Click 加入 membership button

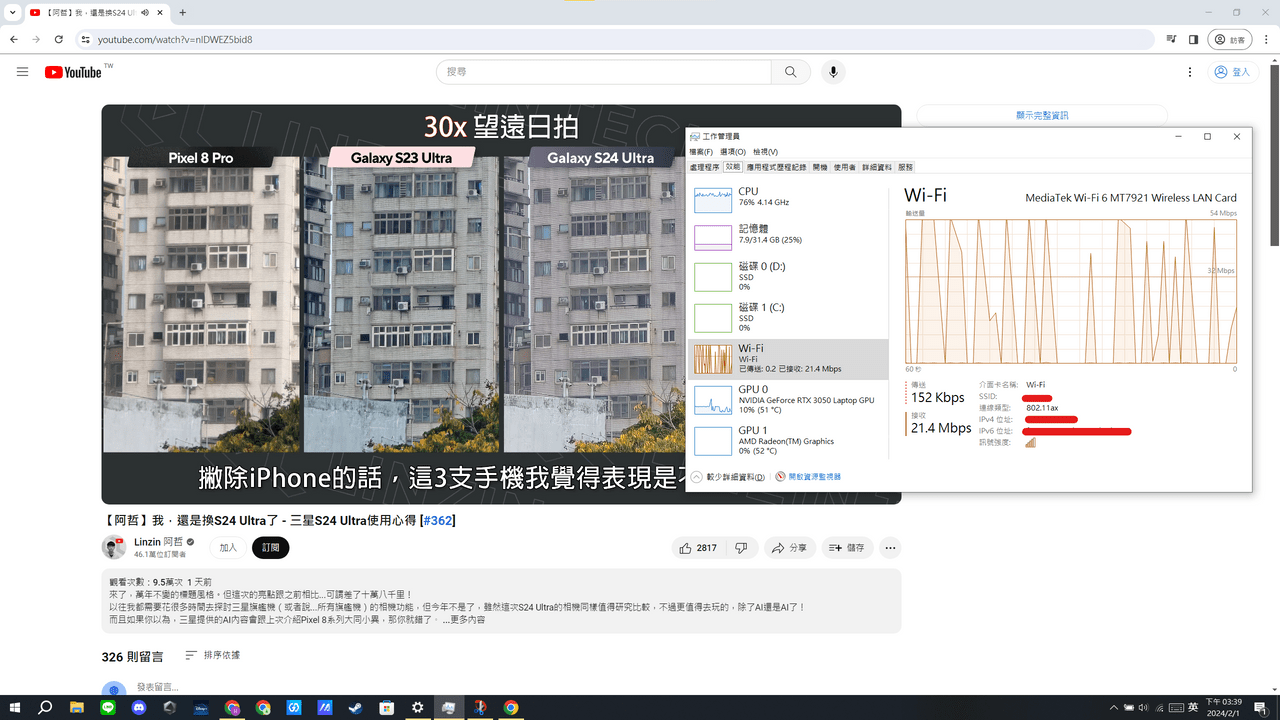(x=228, y=548)
